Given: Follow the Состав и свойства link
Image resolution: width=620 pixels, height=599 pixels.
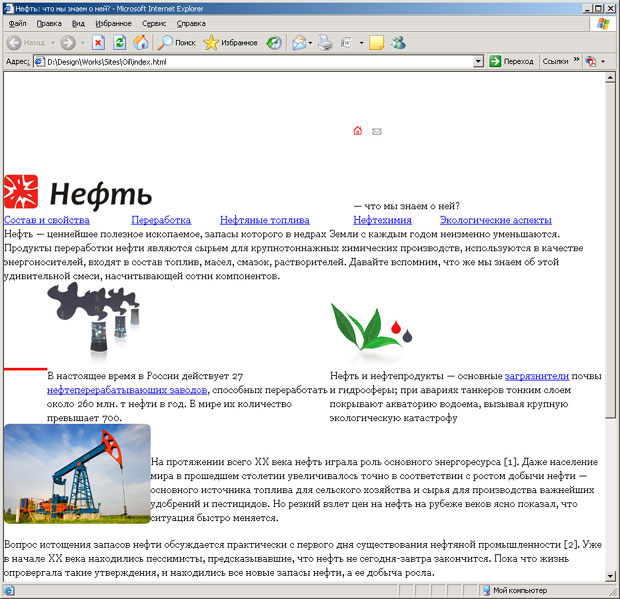Looking at the screenshot, I should point(47,220).
